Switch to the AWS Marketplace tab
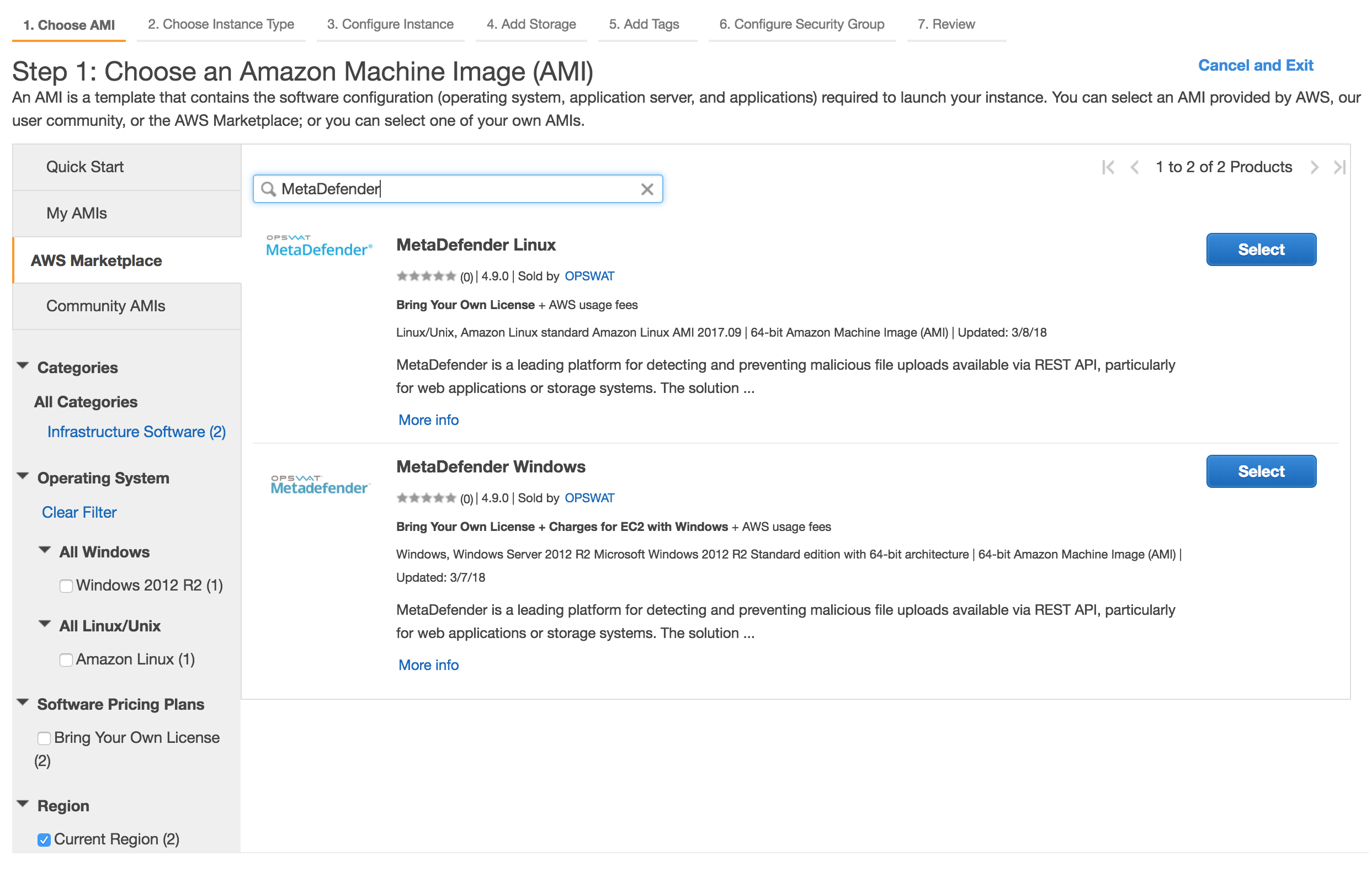Viewport: 1372px width, 893px height. 127,261
